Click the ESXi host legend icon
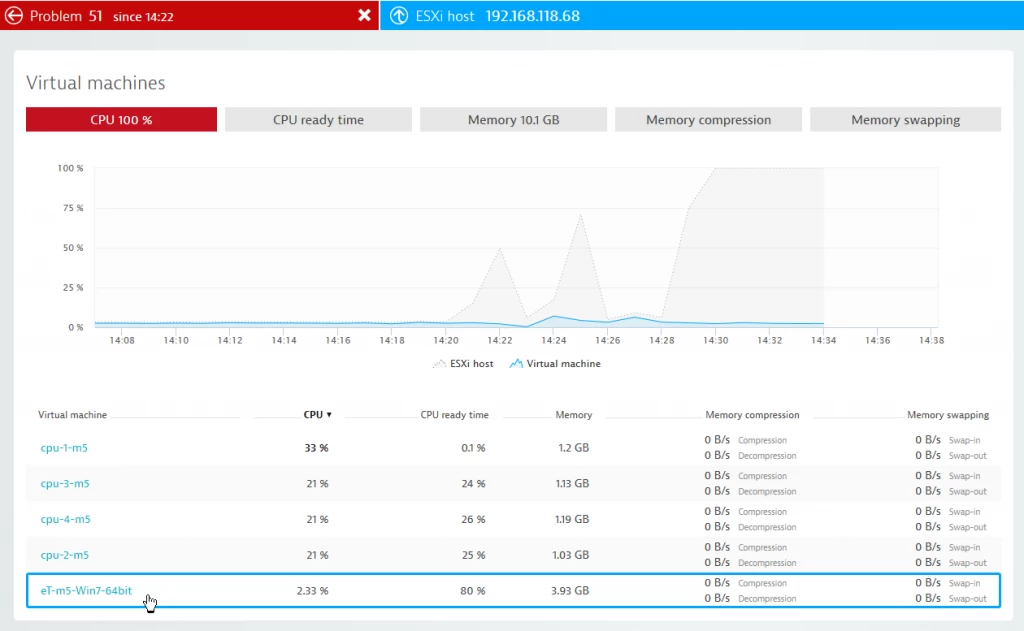This screenshot has width=1024, height=631. point(440,364)
